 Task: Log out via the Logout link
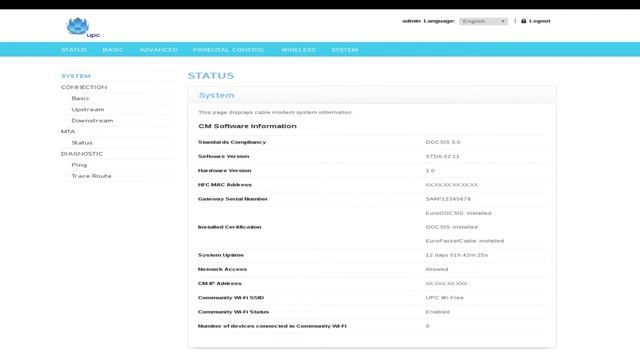540,21
